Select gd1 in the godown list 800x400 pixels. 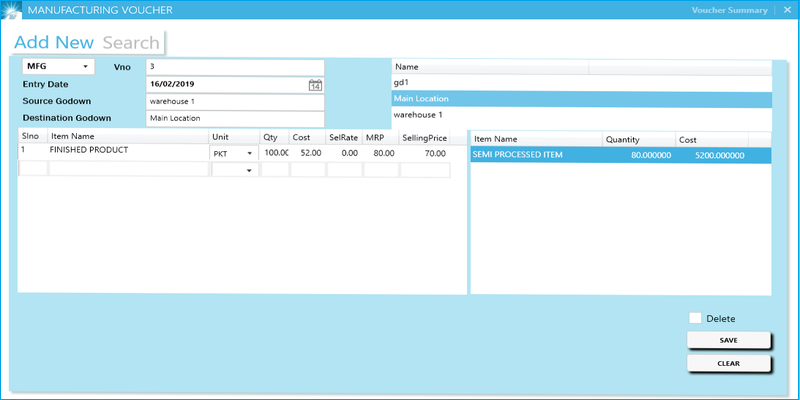point(582,82)
